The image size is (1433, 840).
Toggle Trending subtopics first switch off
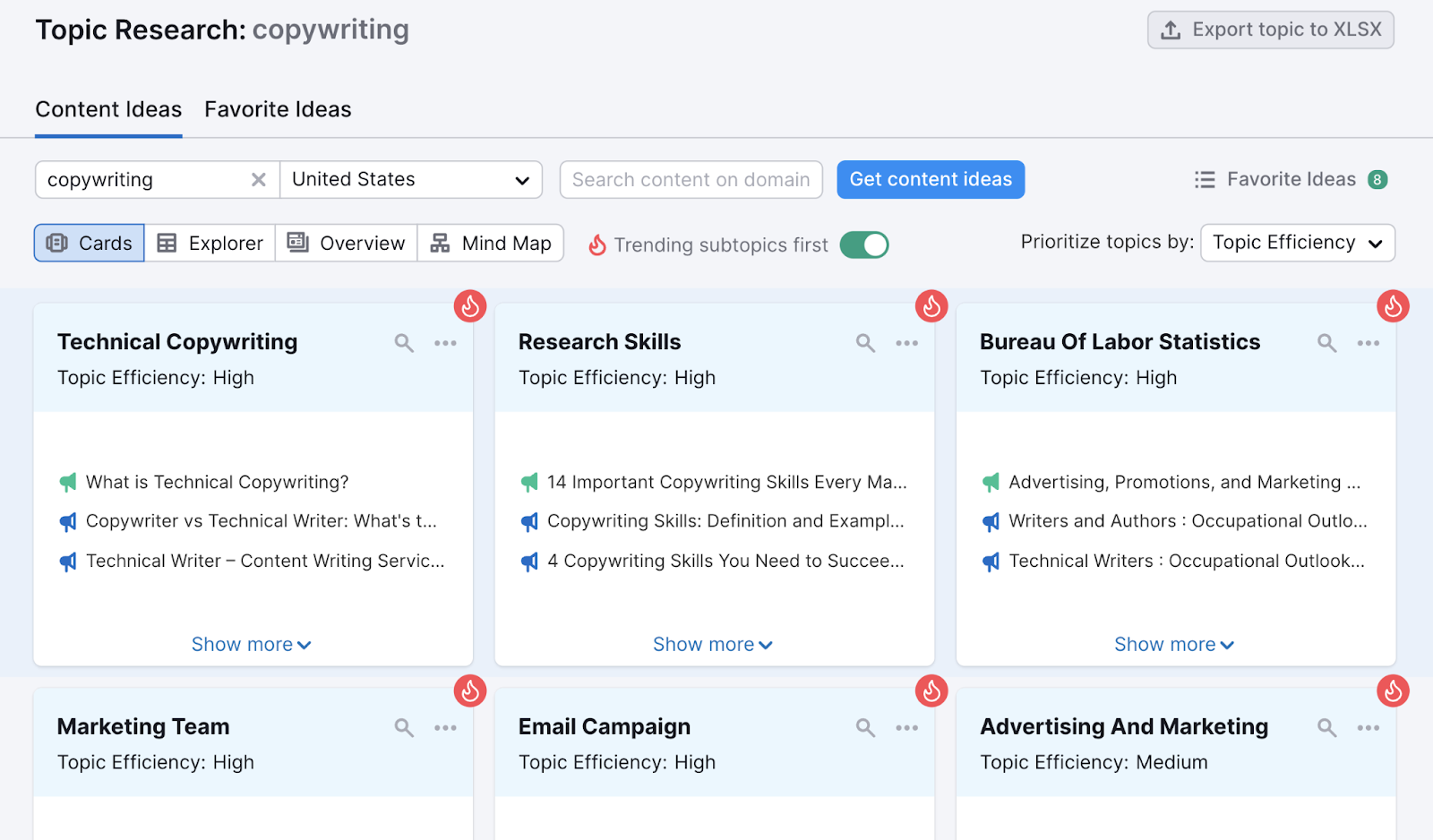[864, 244]
